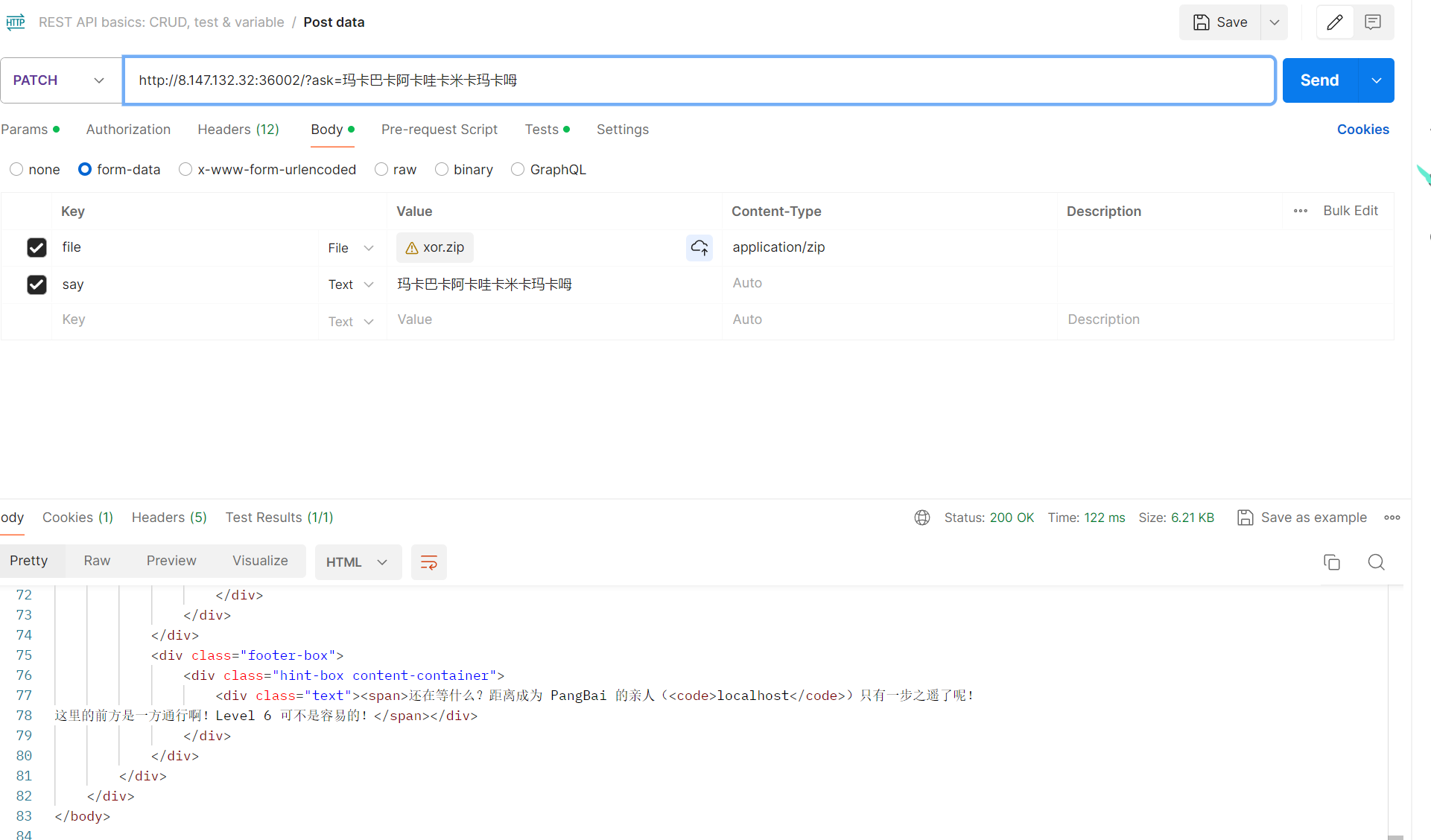Switch to the Tests tab
Screen dimensions: 1431x840
(x=547, y=130)
